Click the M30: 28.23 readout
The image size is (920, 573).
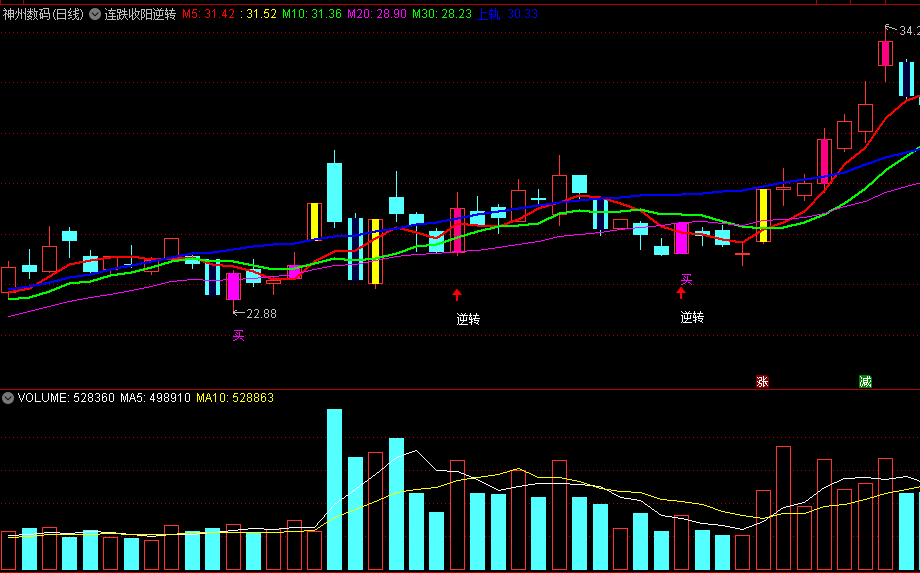click(x=442, y=14)
